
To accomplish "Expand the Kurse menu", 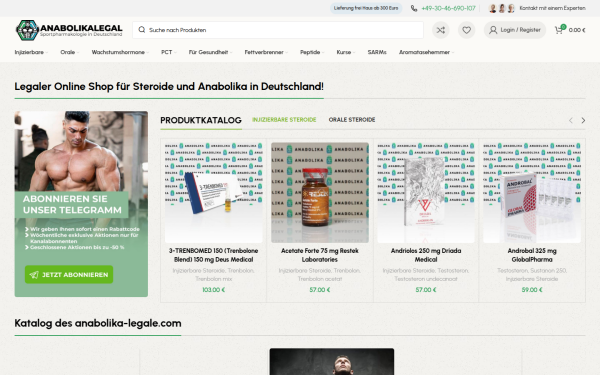I will pos(346,52).
